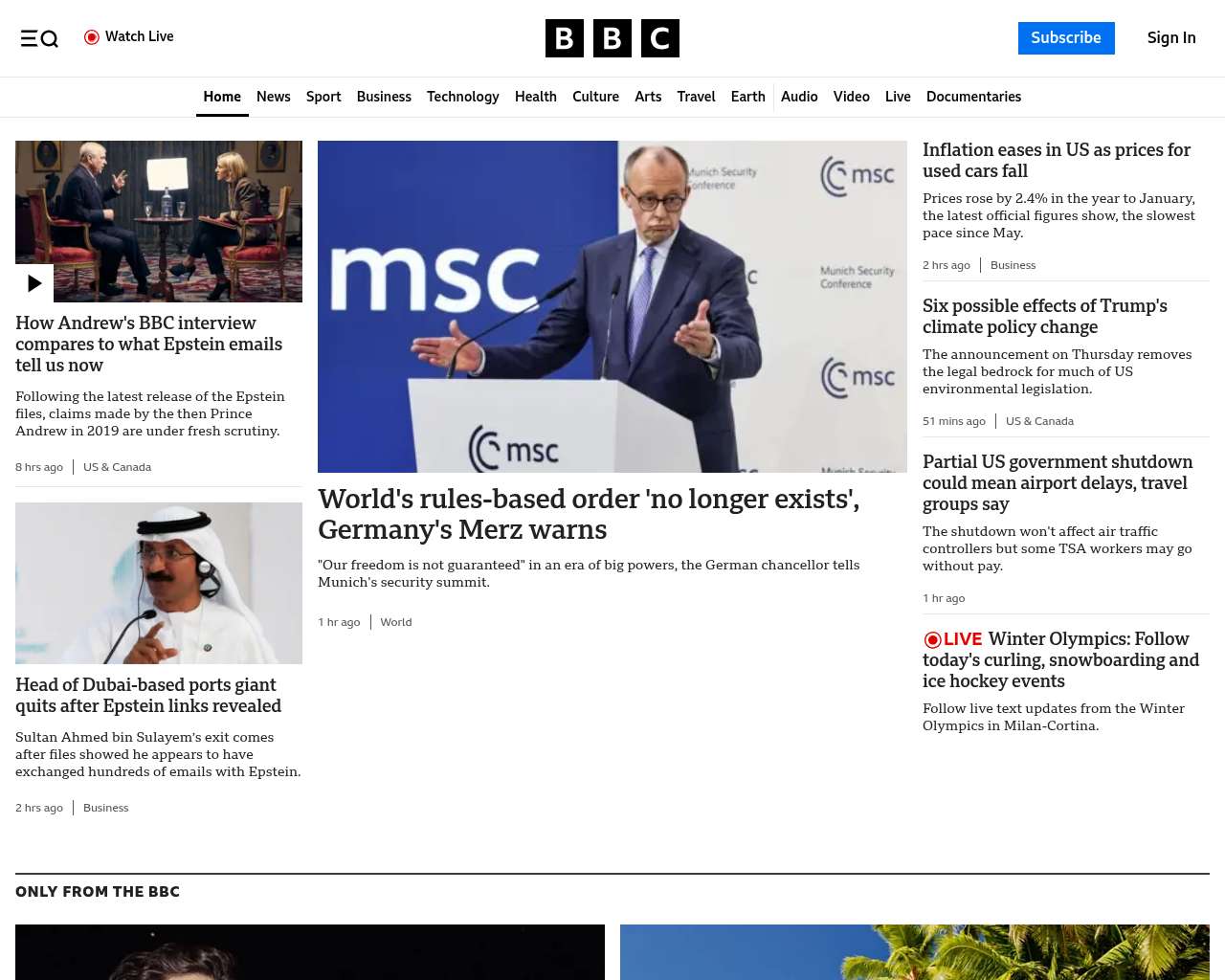Click 'Sultan Ahmed bin Sulayem's exit' summary text
Screen dimensions: 1225x980
(158, 754)
